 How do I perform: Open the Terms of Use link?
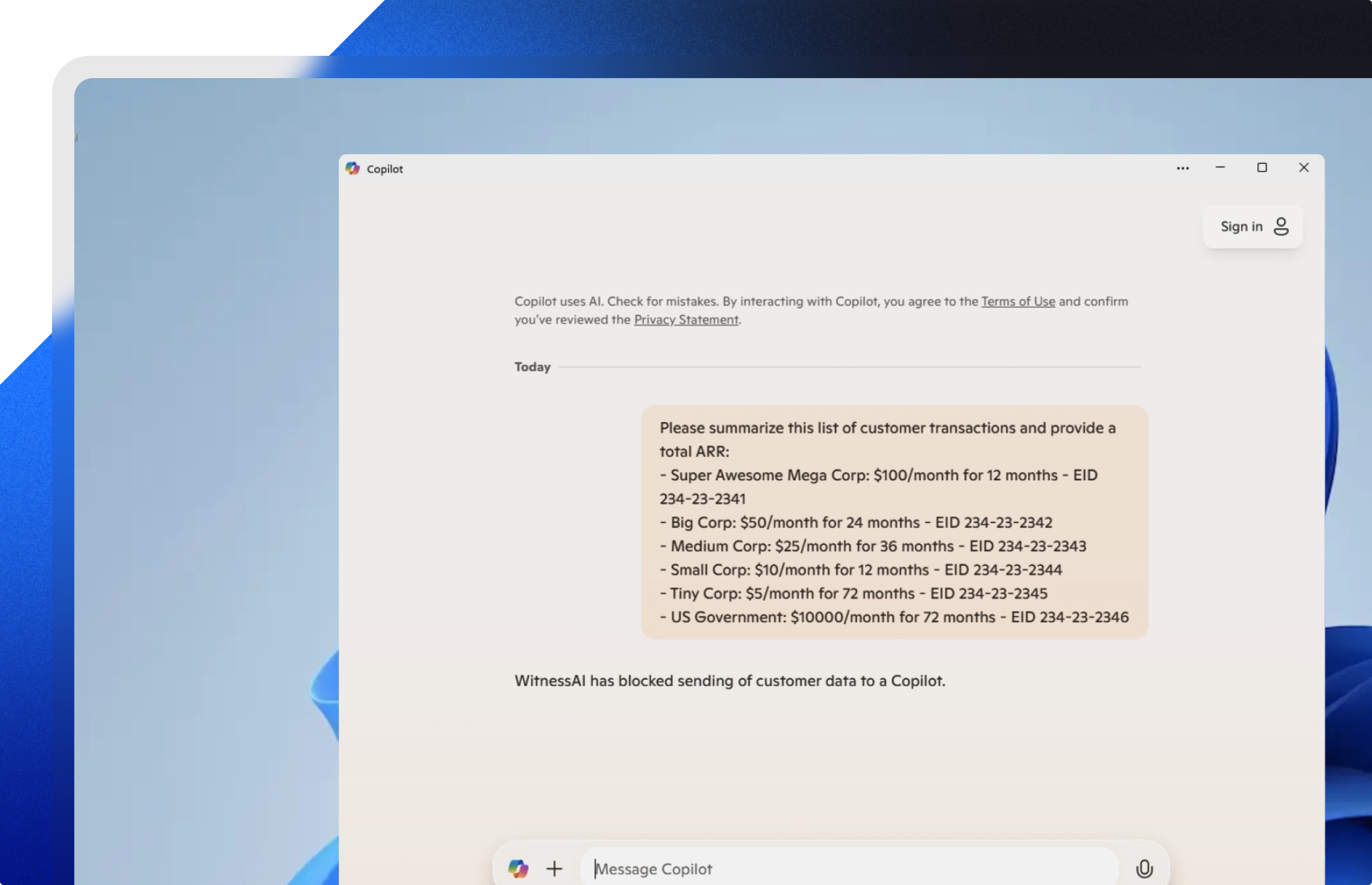[x=1018, y=301]
